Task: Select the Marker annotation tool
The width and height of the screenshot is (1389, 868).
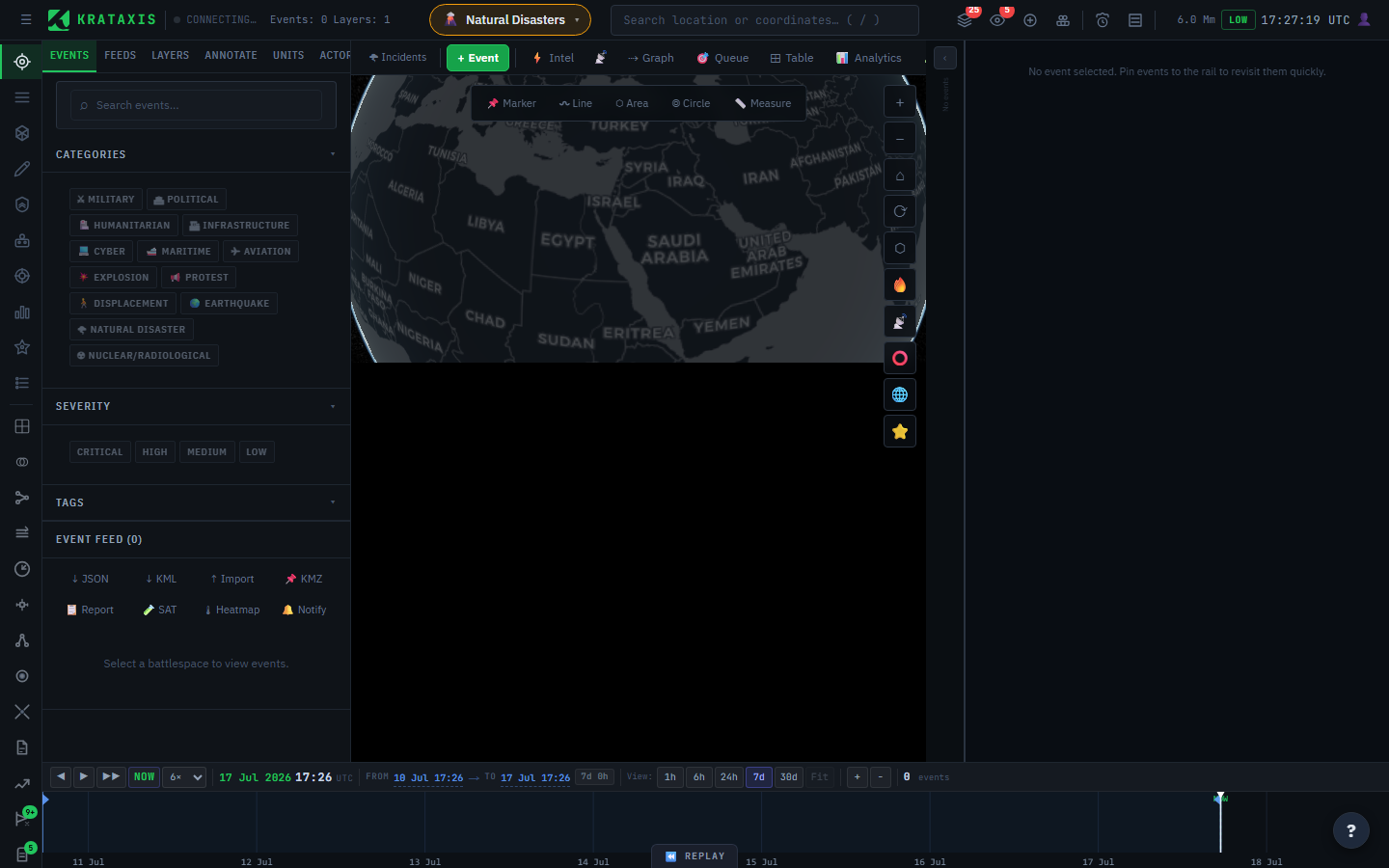Action: pyautogui.click(x=511, y=103)
